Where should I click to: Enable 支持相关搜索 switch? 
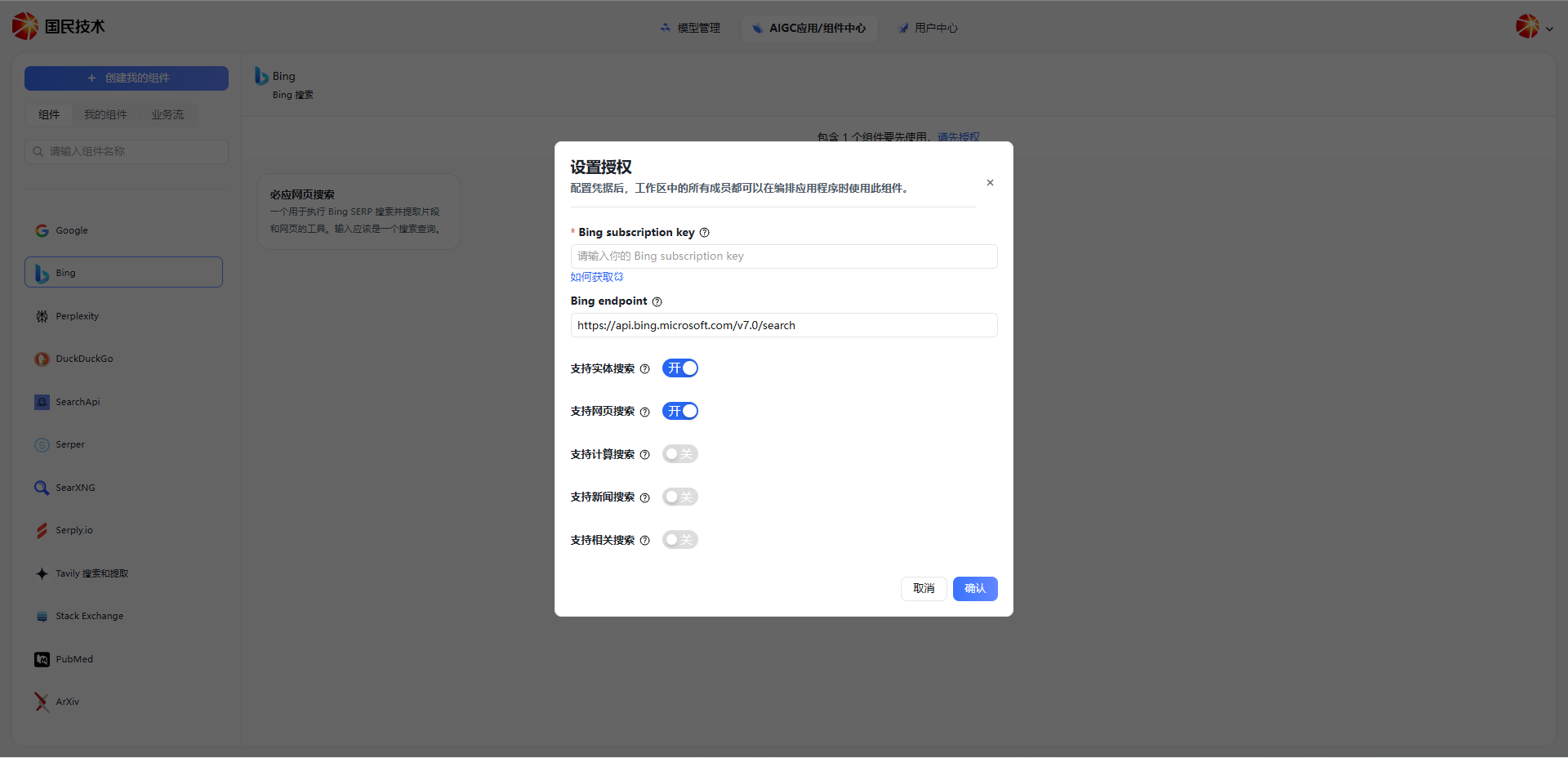[x=679, y=540]
